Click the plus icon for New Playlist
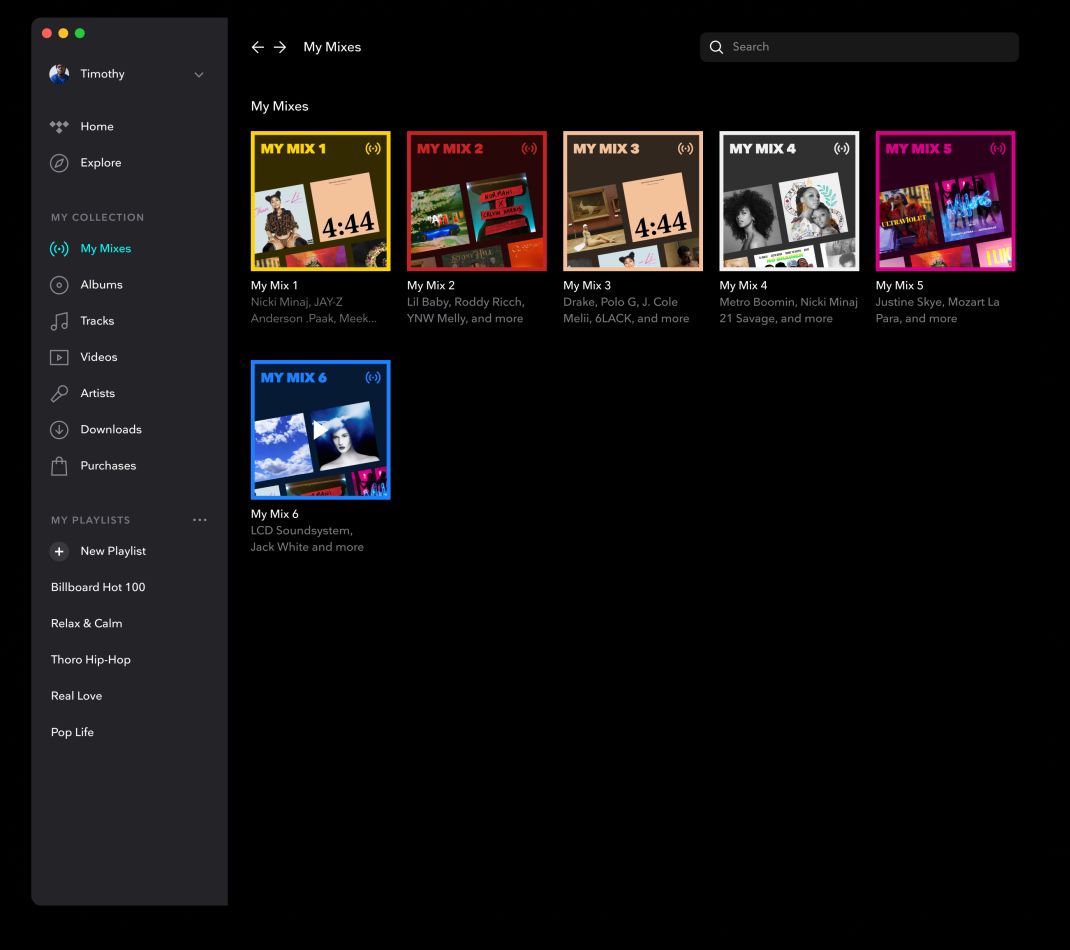Image resolution: width=1070 pixels, height=950 pixels. 59,551
